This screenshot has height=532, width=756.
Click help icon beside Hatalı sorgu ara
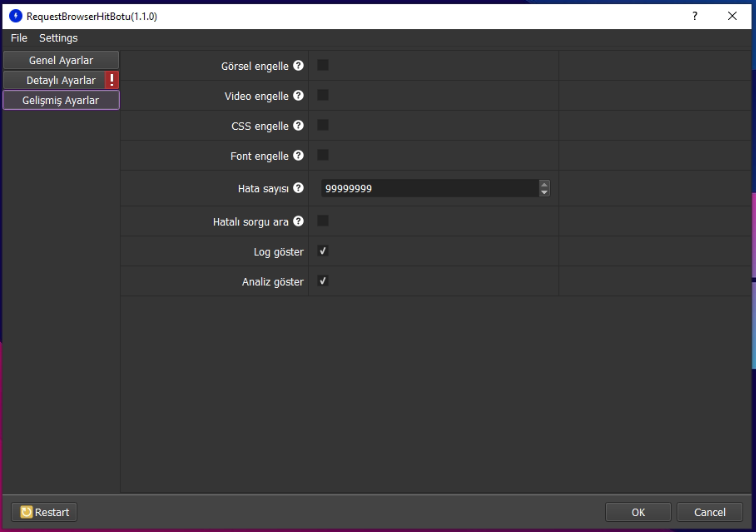[x=298, y=222]
